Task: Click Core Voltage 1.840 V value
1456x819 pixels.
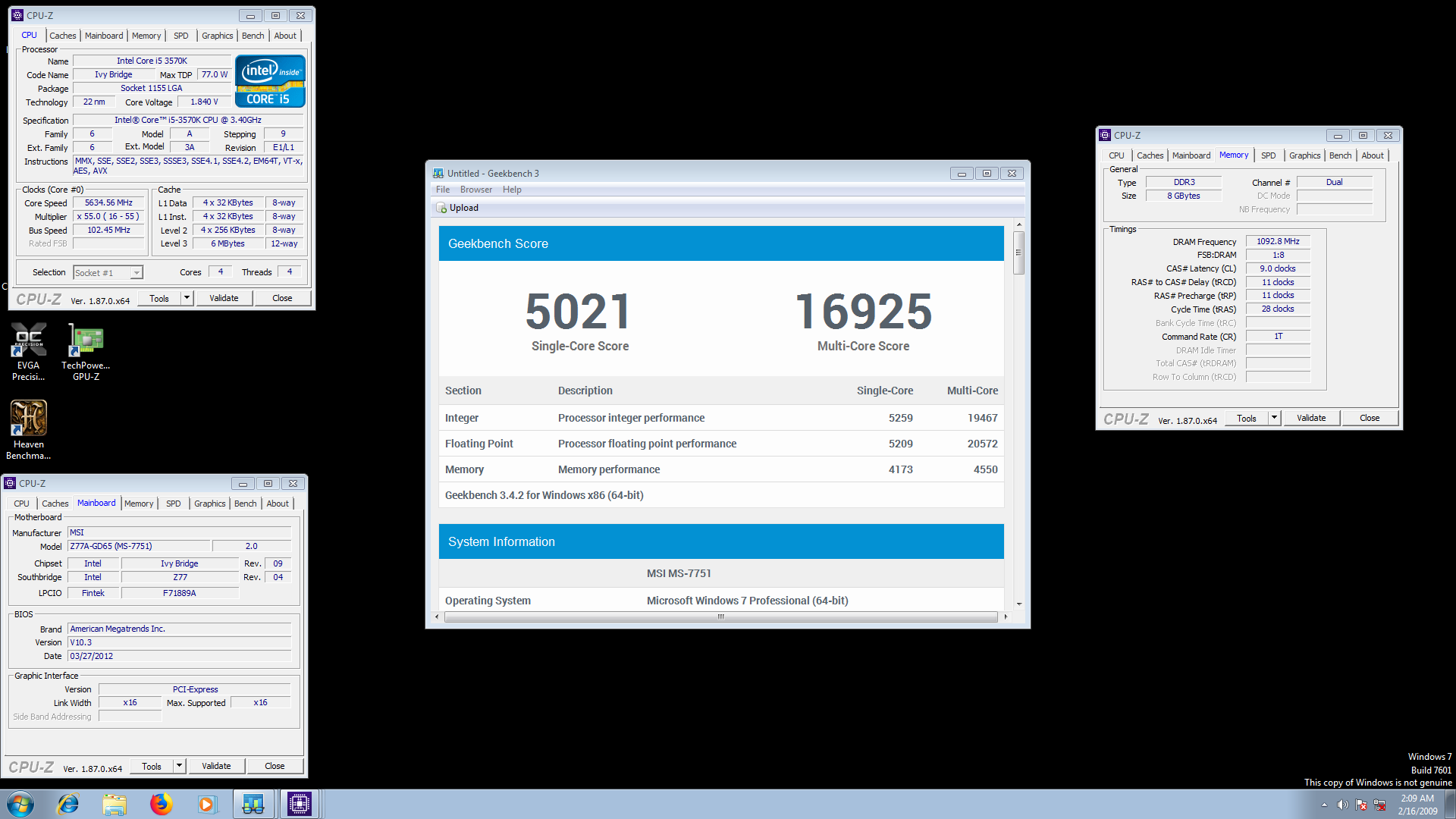Action: click(204, 102)
